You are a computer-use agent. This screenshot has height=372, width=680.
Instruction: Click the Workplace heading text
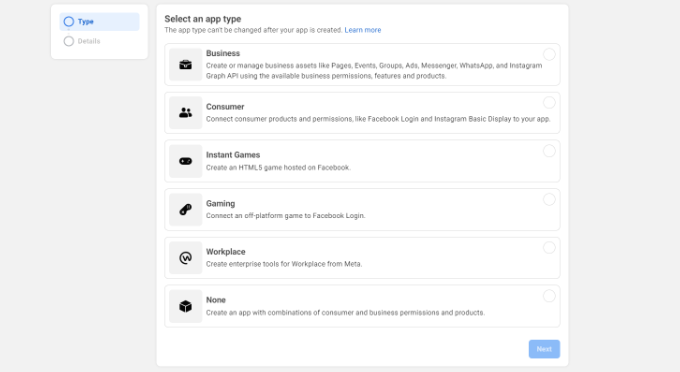pos(226,252)
